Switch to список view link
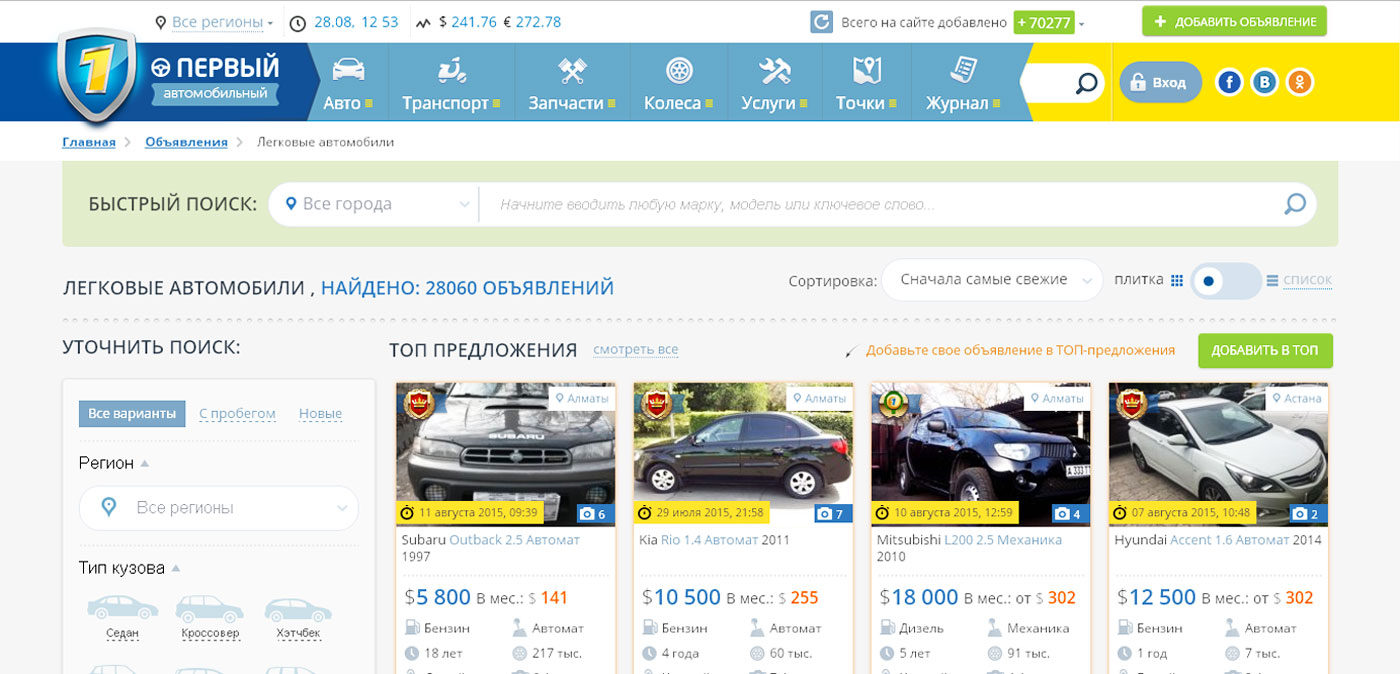This screenshot has width=1400, height=674. click(1307, 280)
